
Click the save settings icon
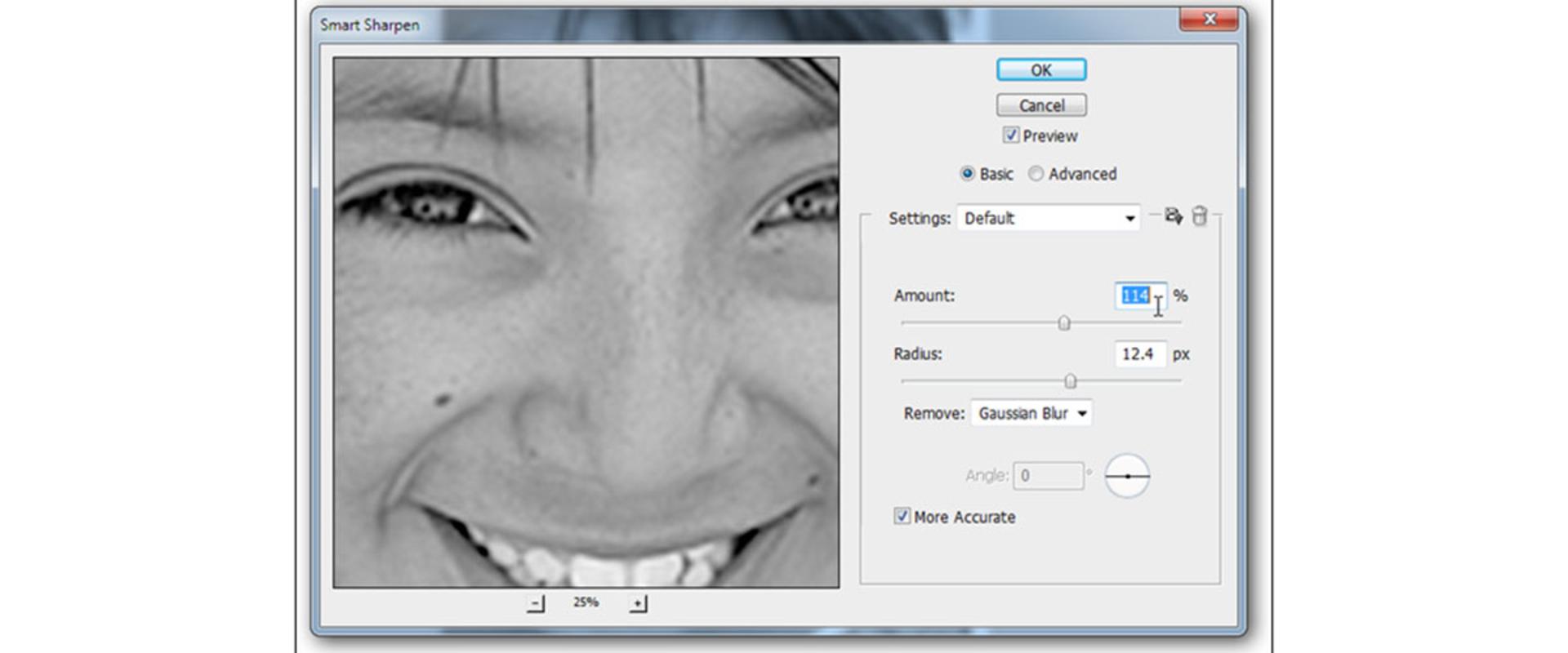click(1174, 216)
